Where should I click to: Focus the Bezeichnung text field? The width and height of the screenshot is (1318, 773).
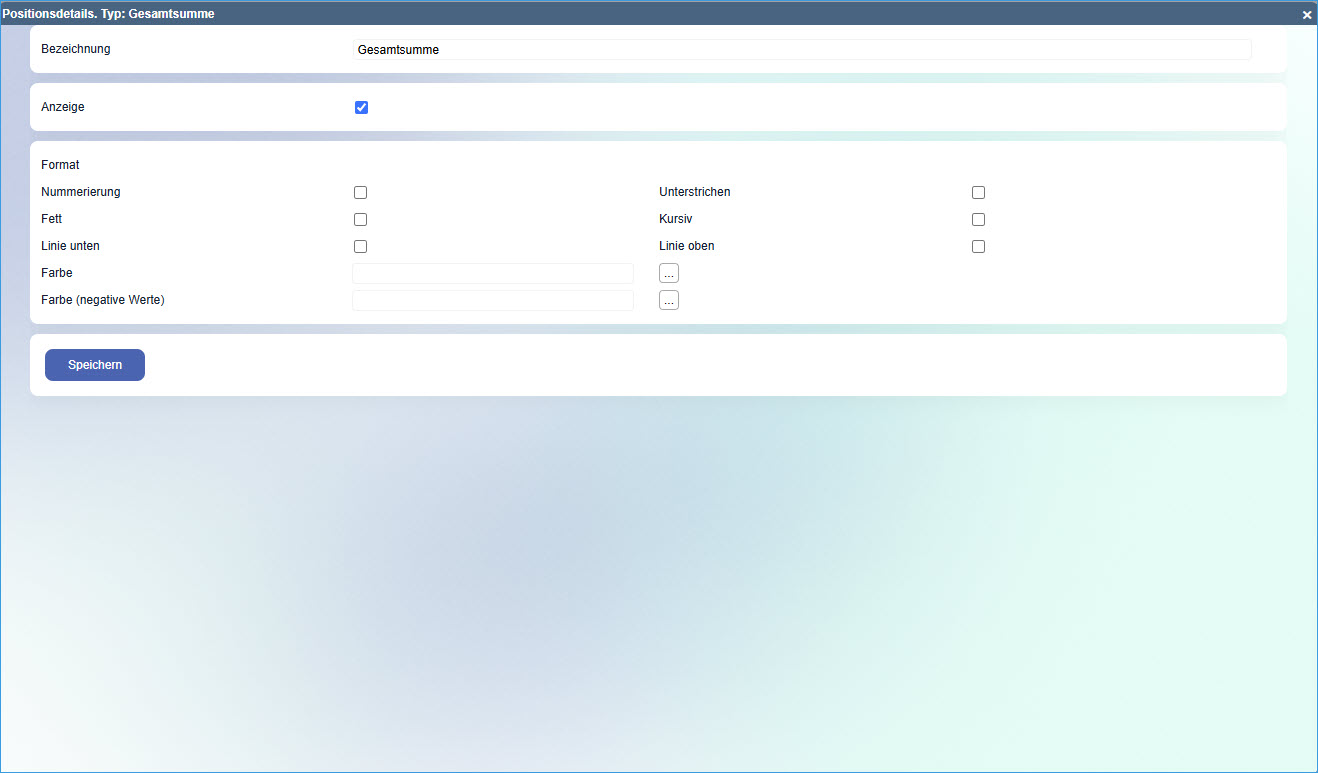[x=802, y=49]
